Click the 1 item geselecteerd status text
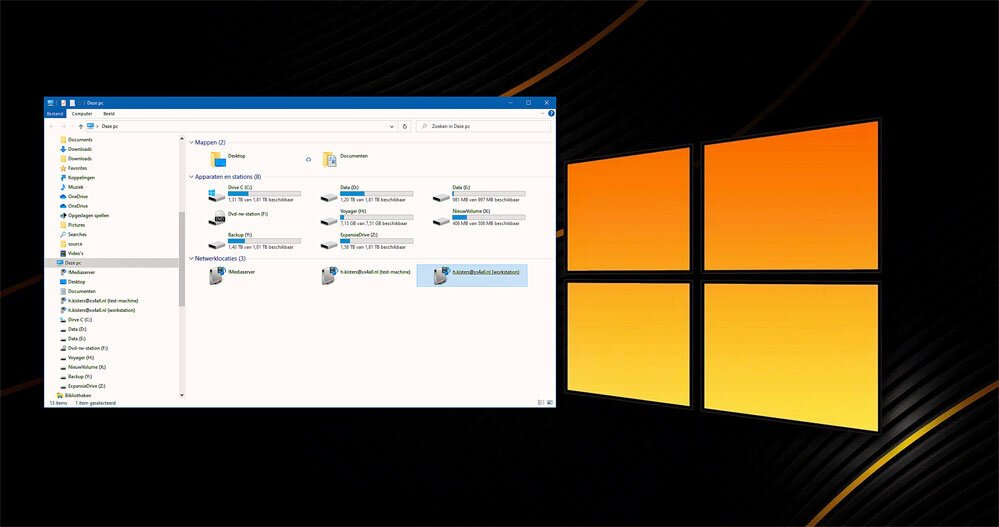The height and width of the screenshot is (527, 999). [96, 403]
